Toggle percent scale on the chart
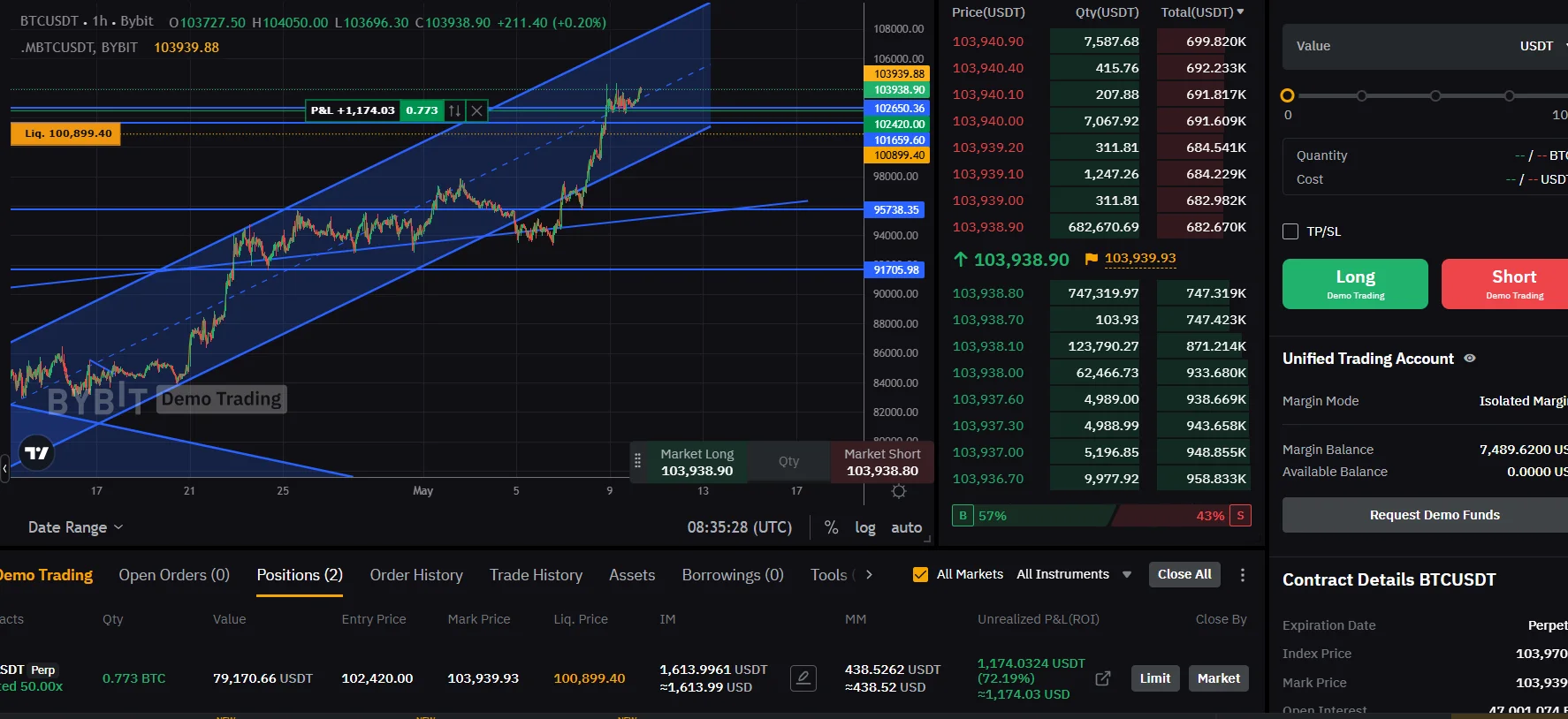Viewport: 1568px width, 719px height. pos(831,527)
